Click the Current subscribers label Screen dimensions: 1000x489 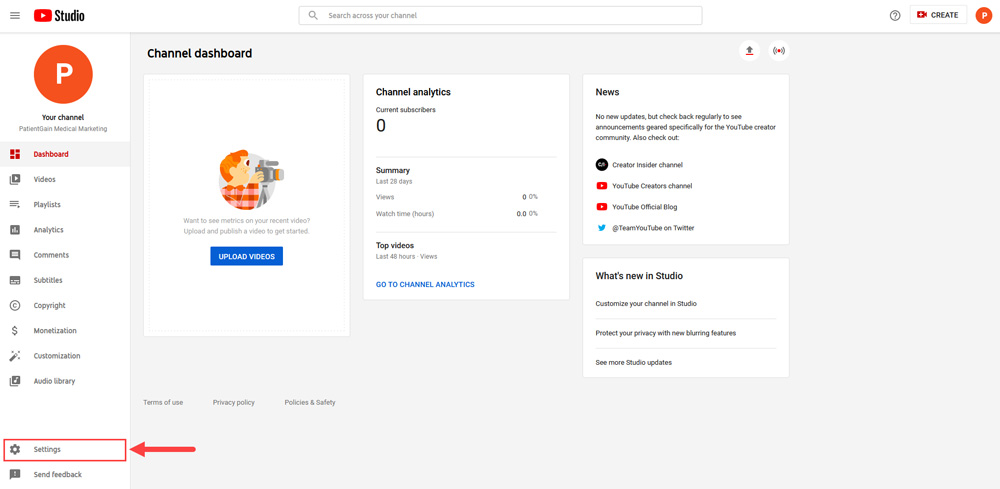[x=406, y=110]
